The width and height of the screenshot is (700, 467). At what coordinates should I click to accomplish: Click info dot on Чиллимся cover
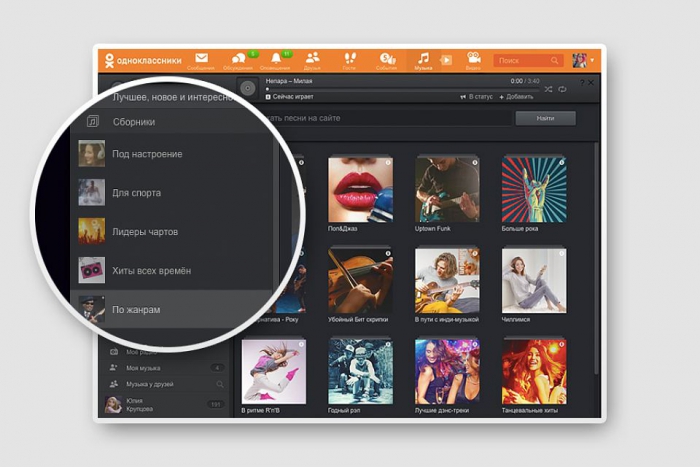pyautogui.click(x=562, y=254)
